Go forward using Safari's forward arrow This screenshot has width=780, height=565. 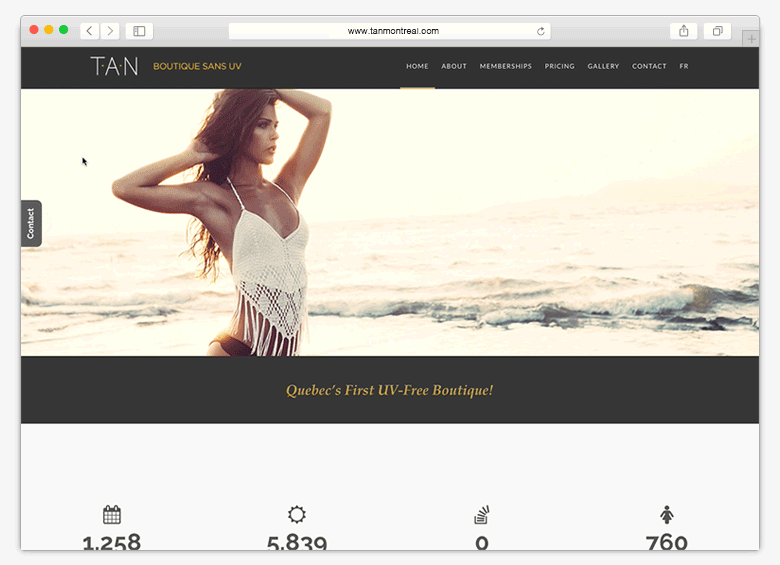[x=110, y=31]
